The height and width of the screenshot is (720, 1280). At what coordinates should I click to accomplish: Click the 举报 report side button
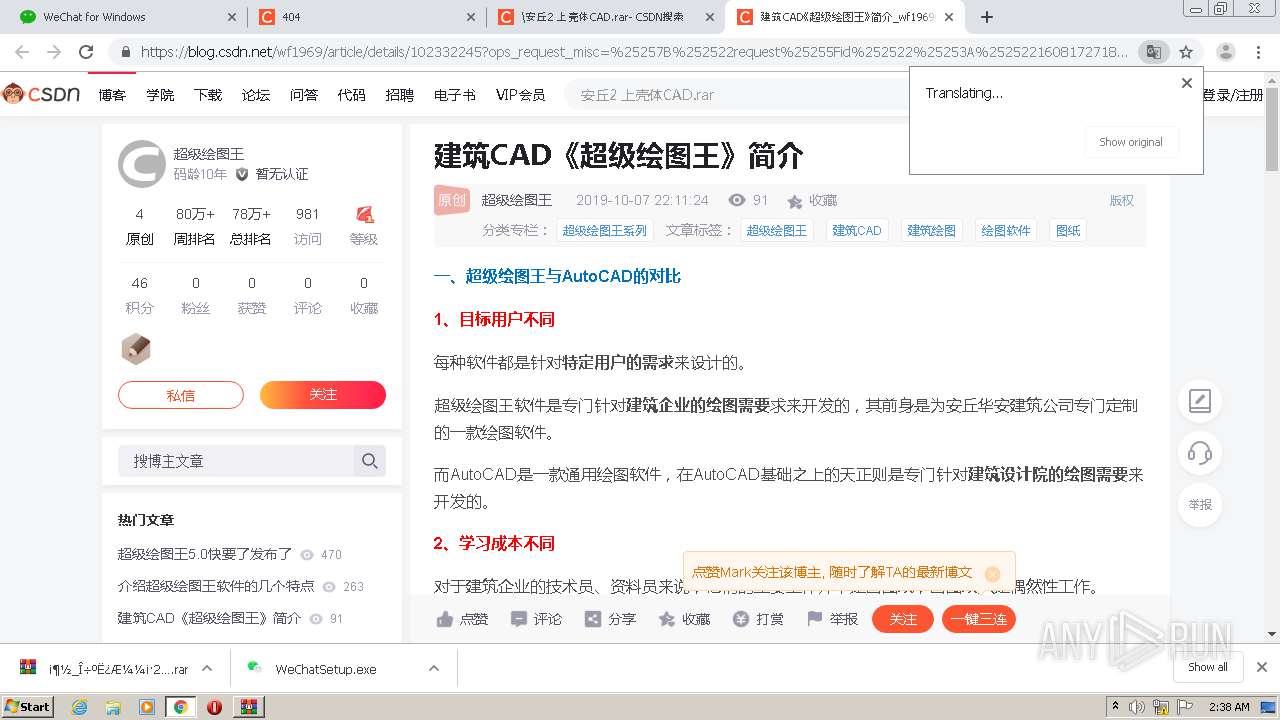(1200, 505)
